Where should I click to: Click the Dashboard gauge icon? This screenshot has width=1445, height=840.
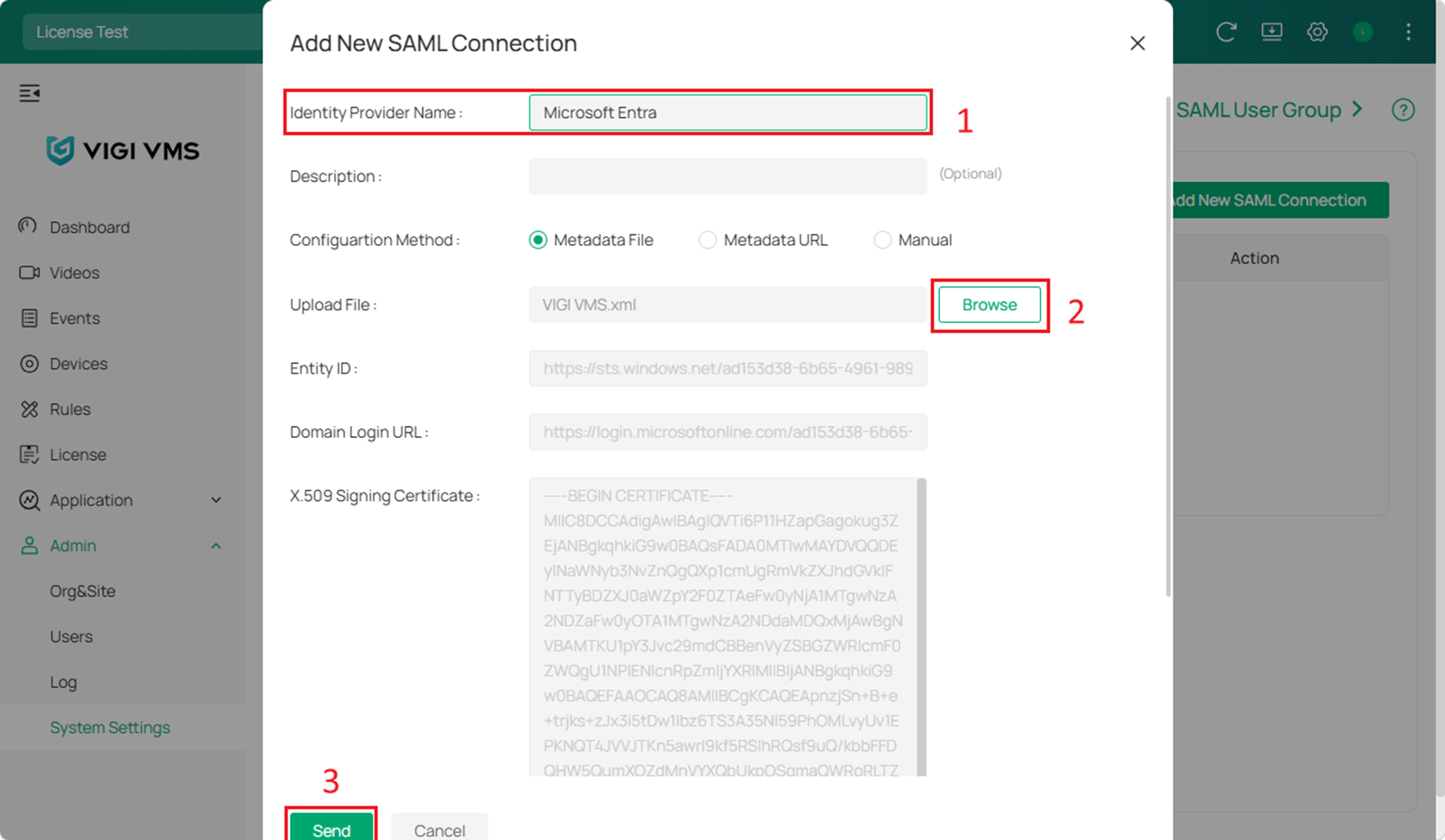click(28, 226)
